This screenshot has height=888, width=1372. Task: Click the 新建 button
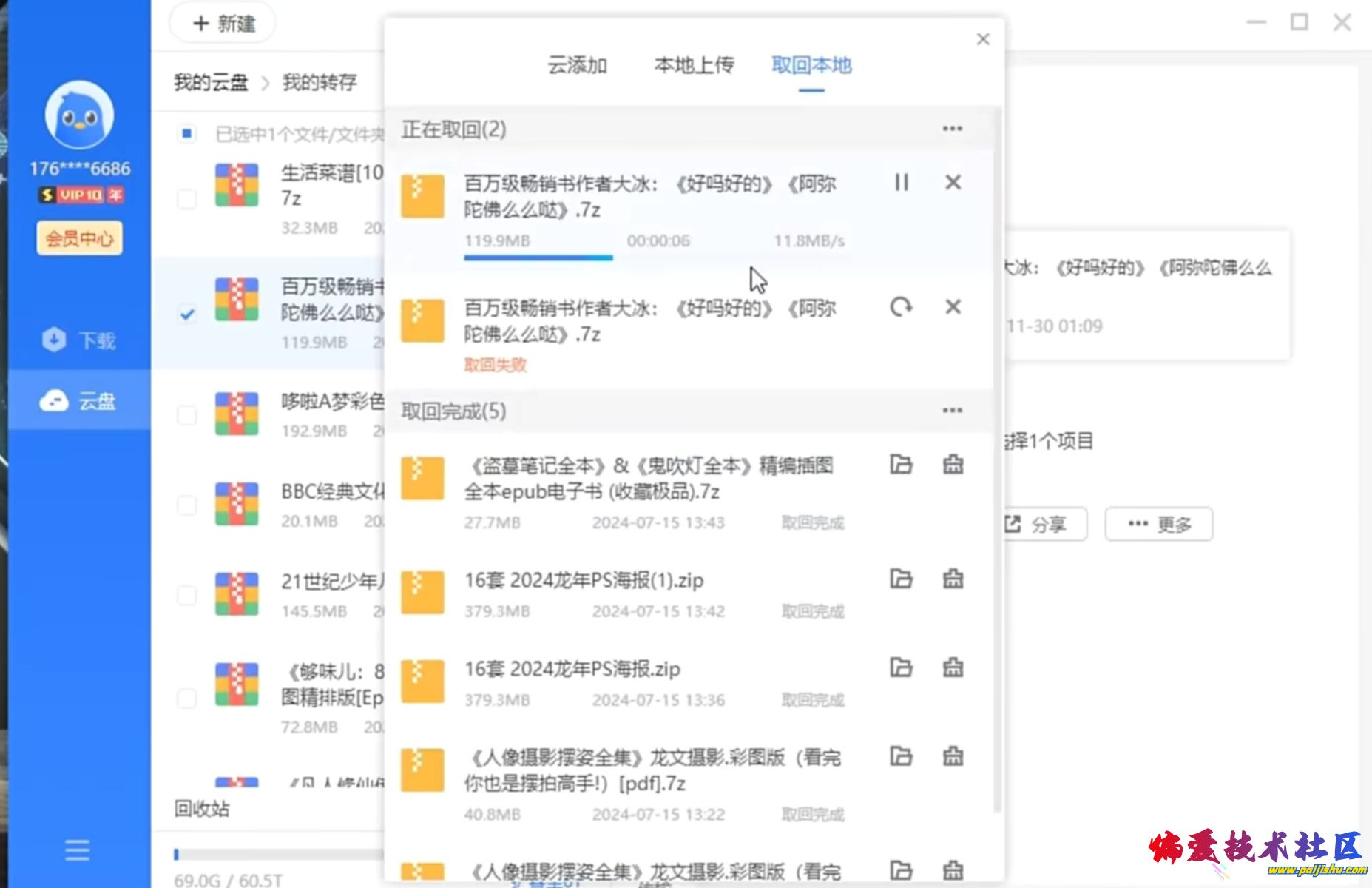pyautogui.click(x=223, y=24)
